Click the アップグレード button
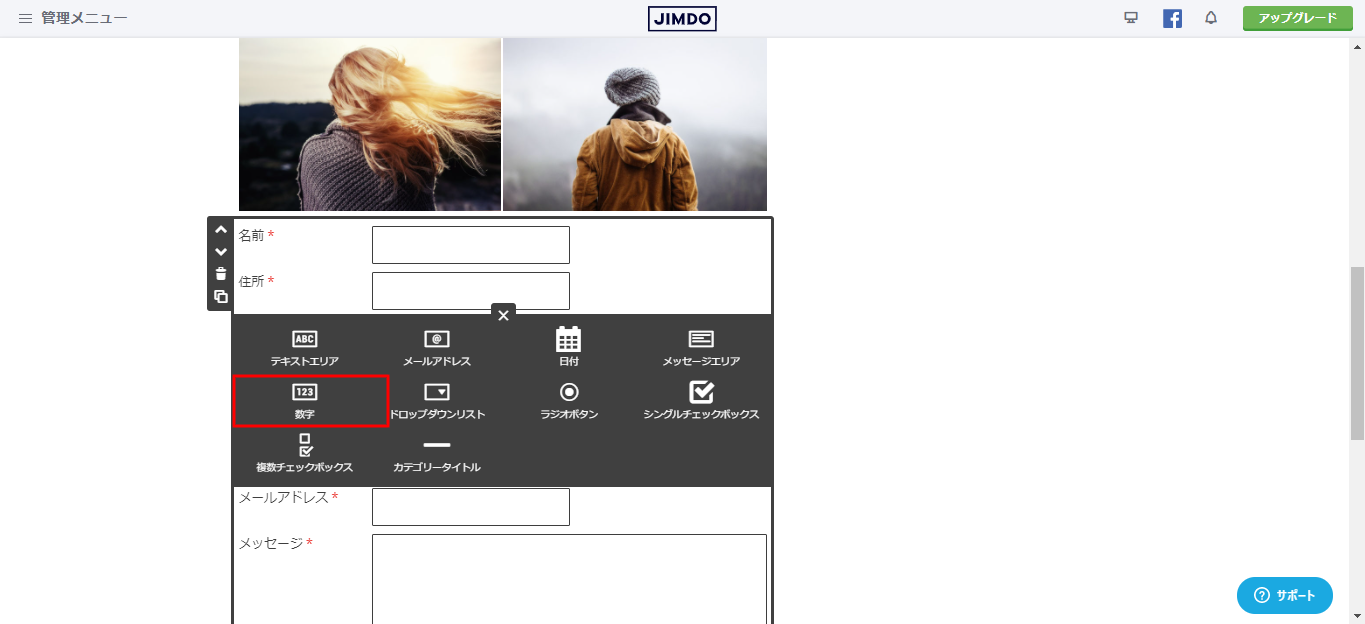The width and height of the screenshot is (1365, 624). coord(1297,18)
